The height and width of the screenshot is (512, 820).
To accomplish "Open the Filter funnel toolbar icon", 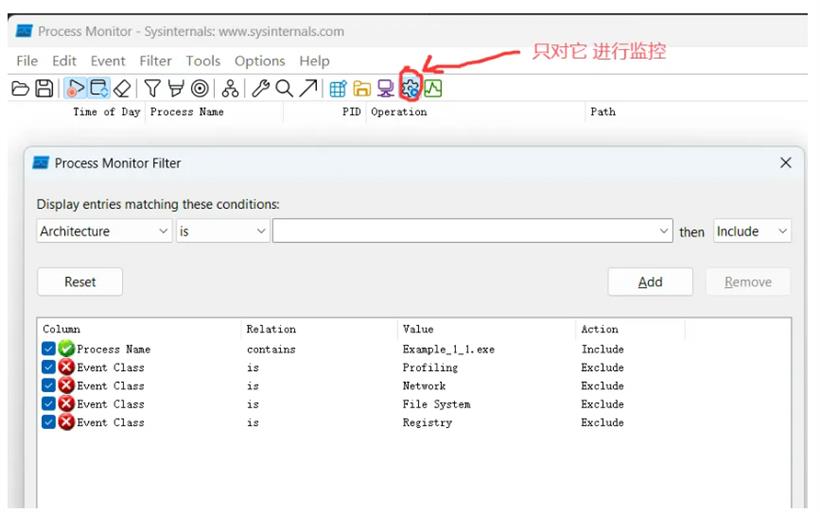I will coord(152,88).
